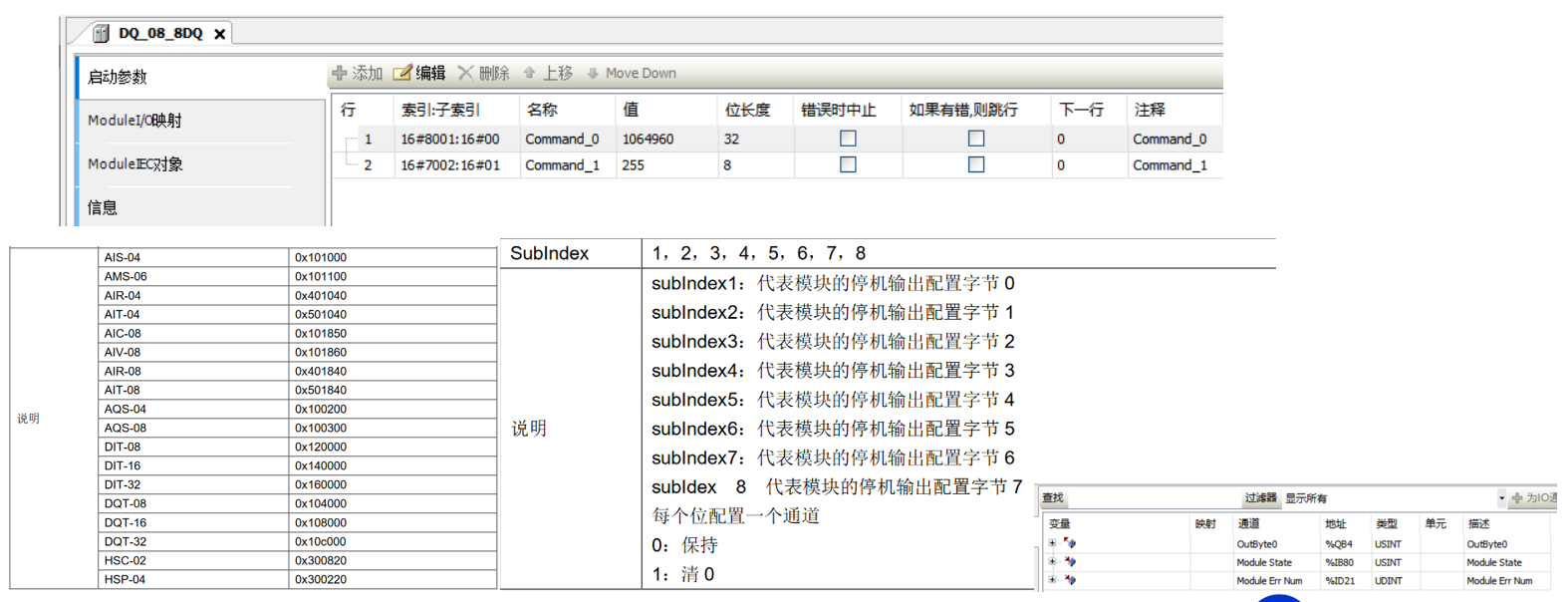Screen dimensions: 1568x602
Task: Open the 过滤器 显示所有 dropdown
Action: pyautogui.click(x=1501, y=498)
